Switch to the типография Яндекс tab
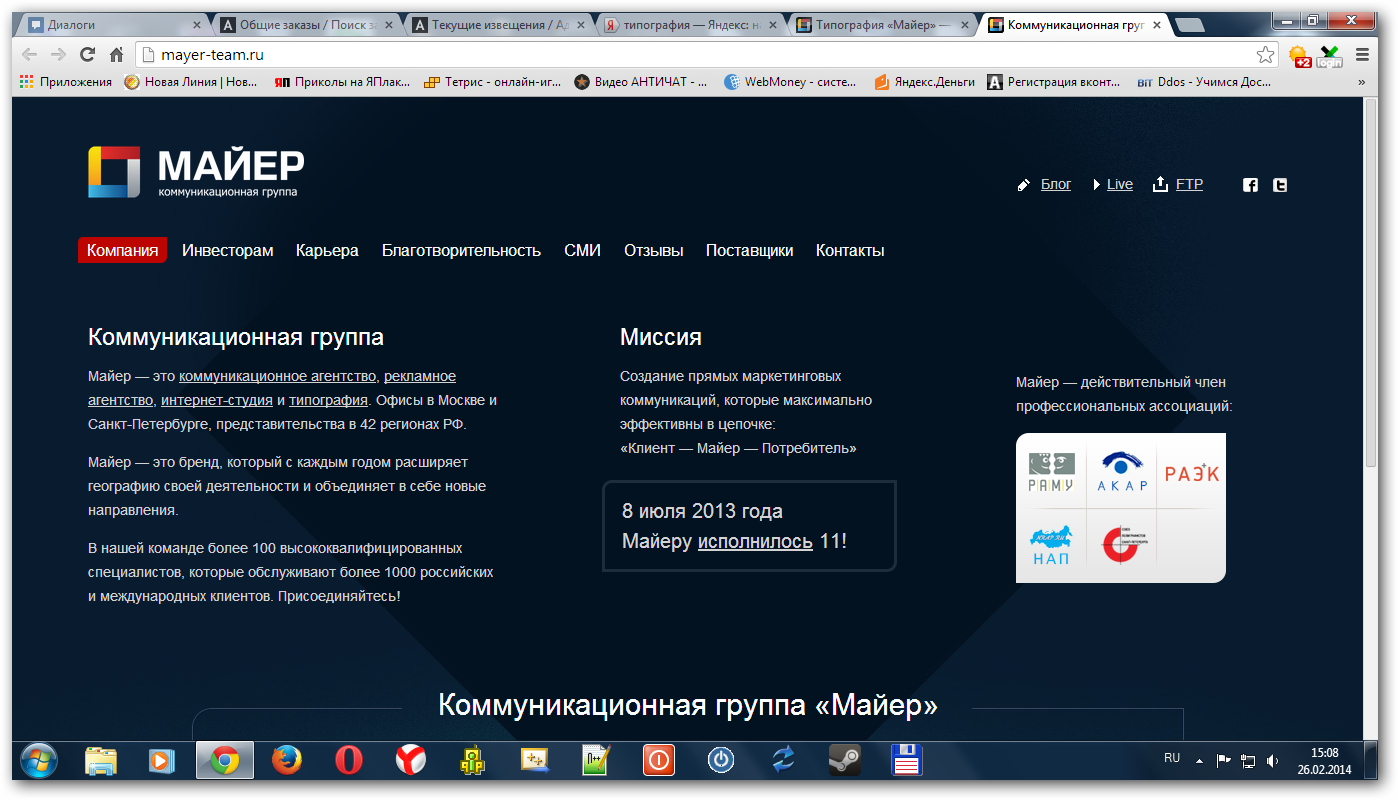This screenshot has width=1398, height=800. (x=688, y=25)
